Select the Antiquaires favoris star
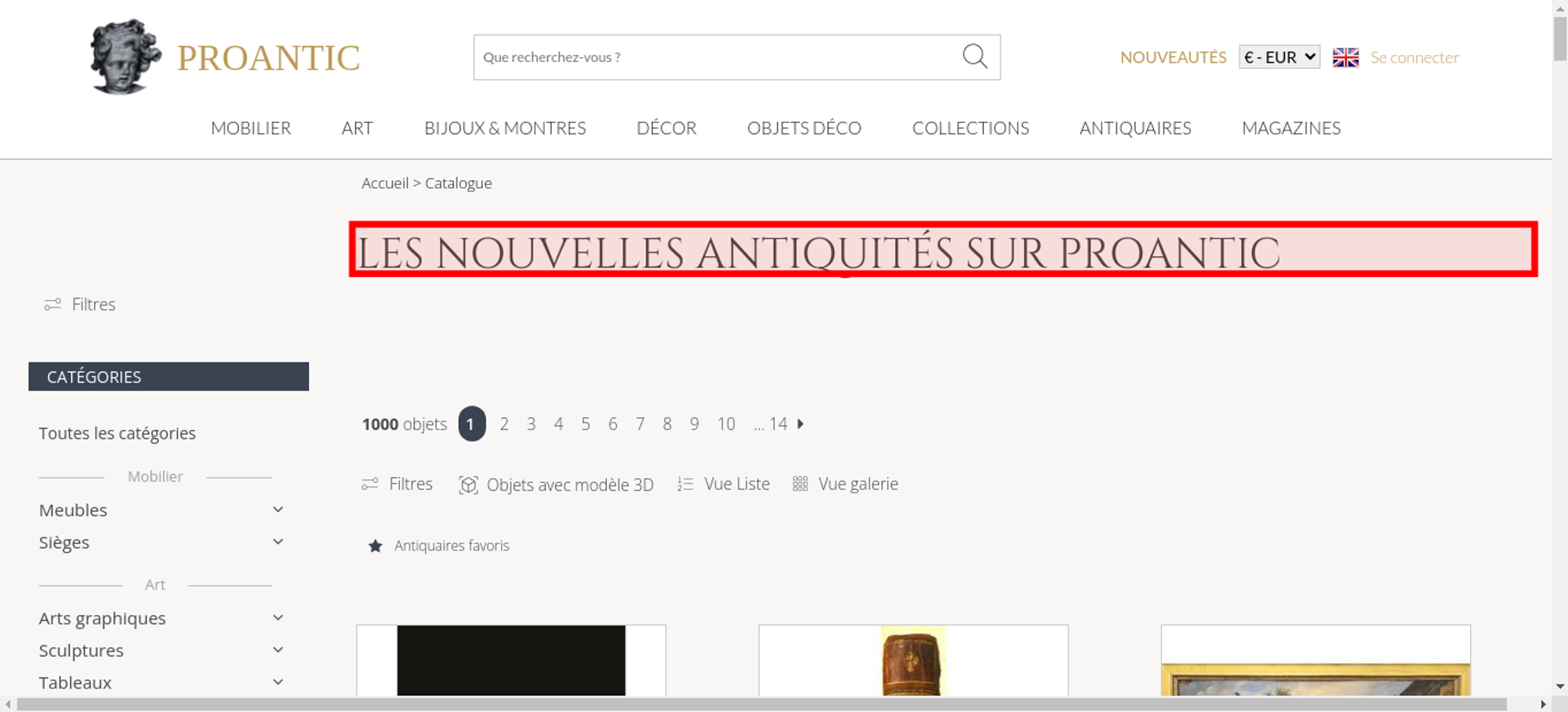Screen dimensions: 1568x712 (376, 546)
